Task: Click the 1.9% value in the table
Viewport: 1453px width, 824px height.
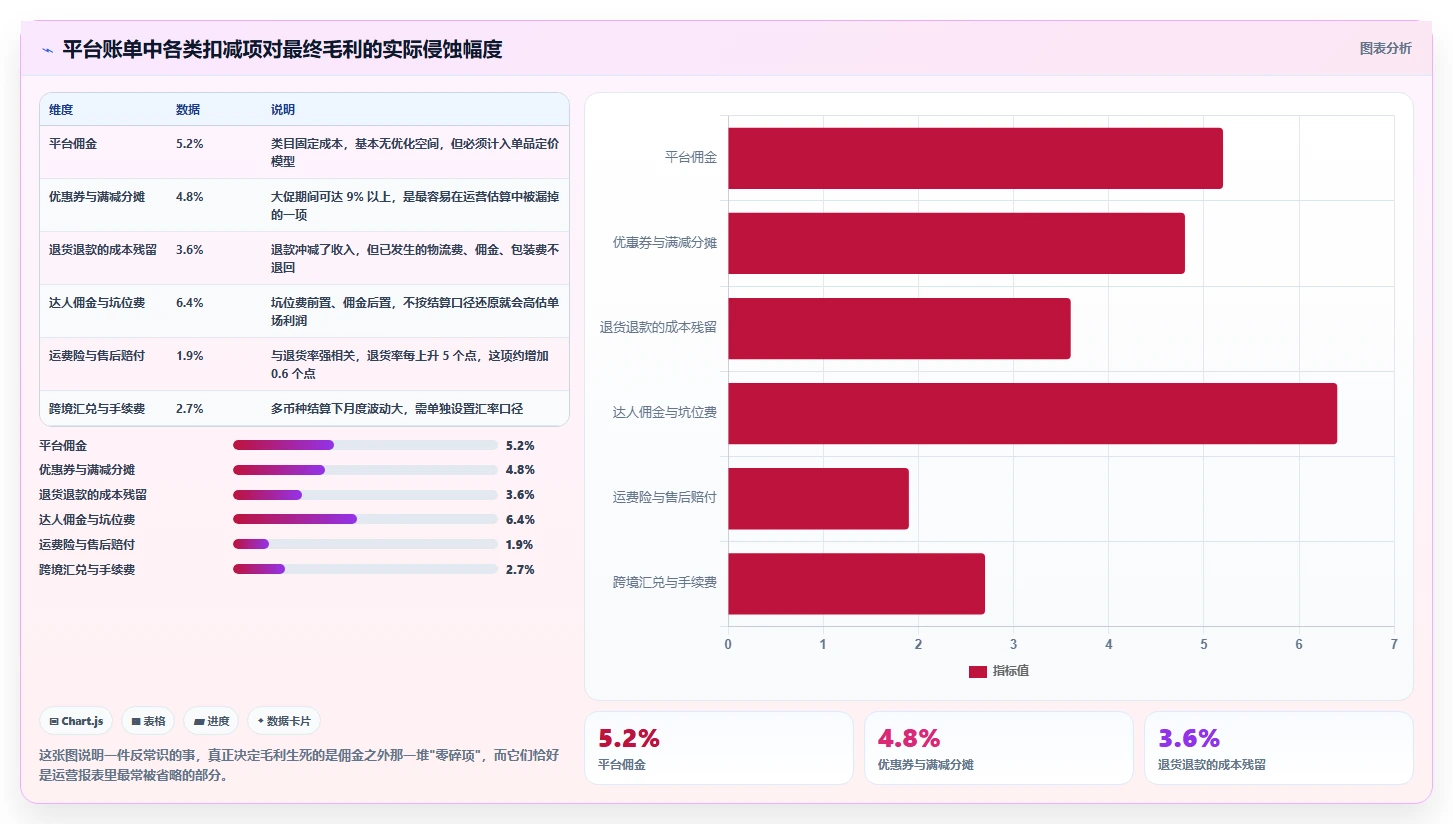Action: [190, 356]
